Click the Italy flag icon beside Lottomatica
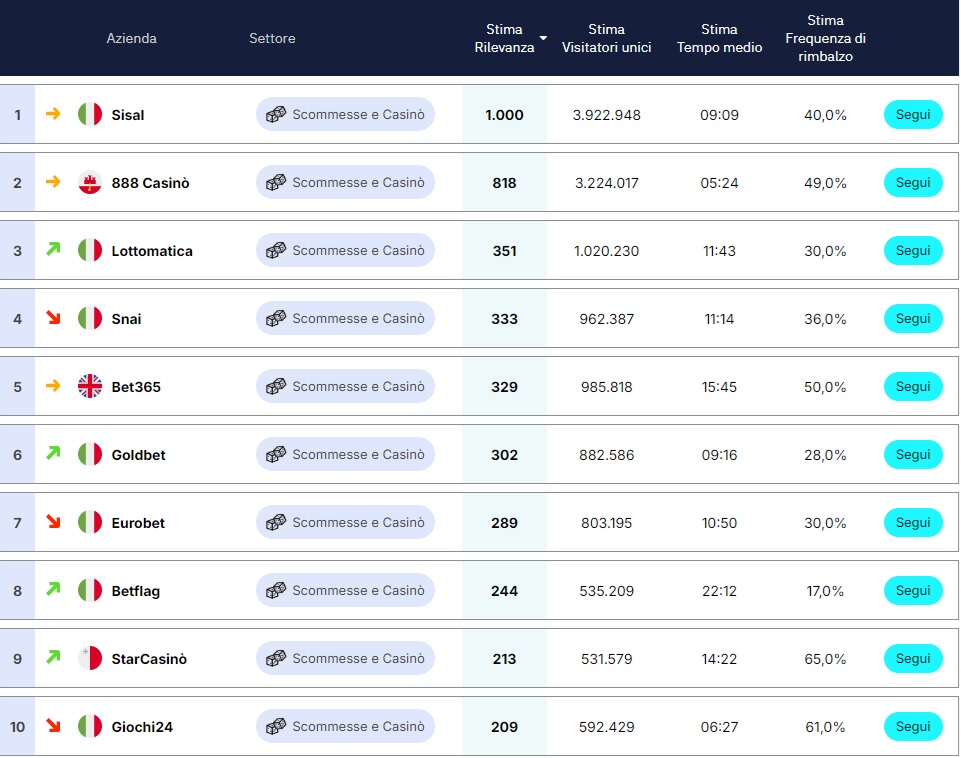This screenshot has height=758, width=961. point(90,251)
